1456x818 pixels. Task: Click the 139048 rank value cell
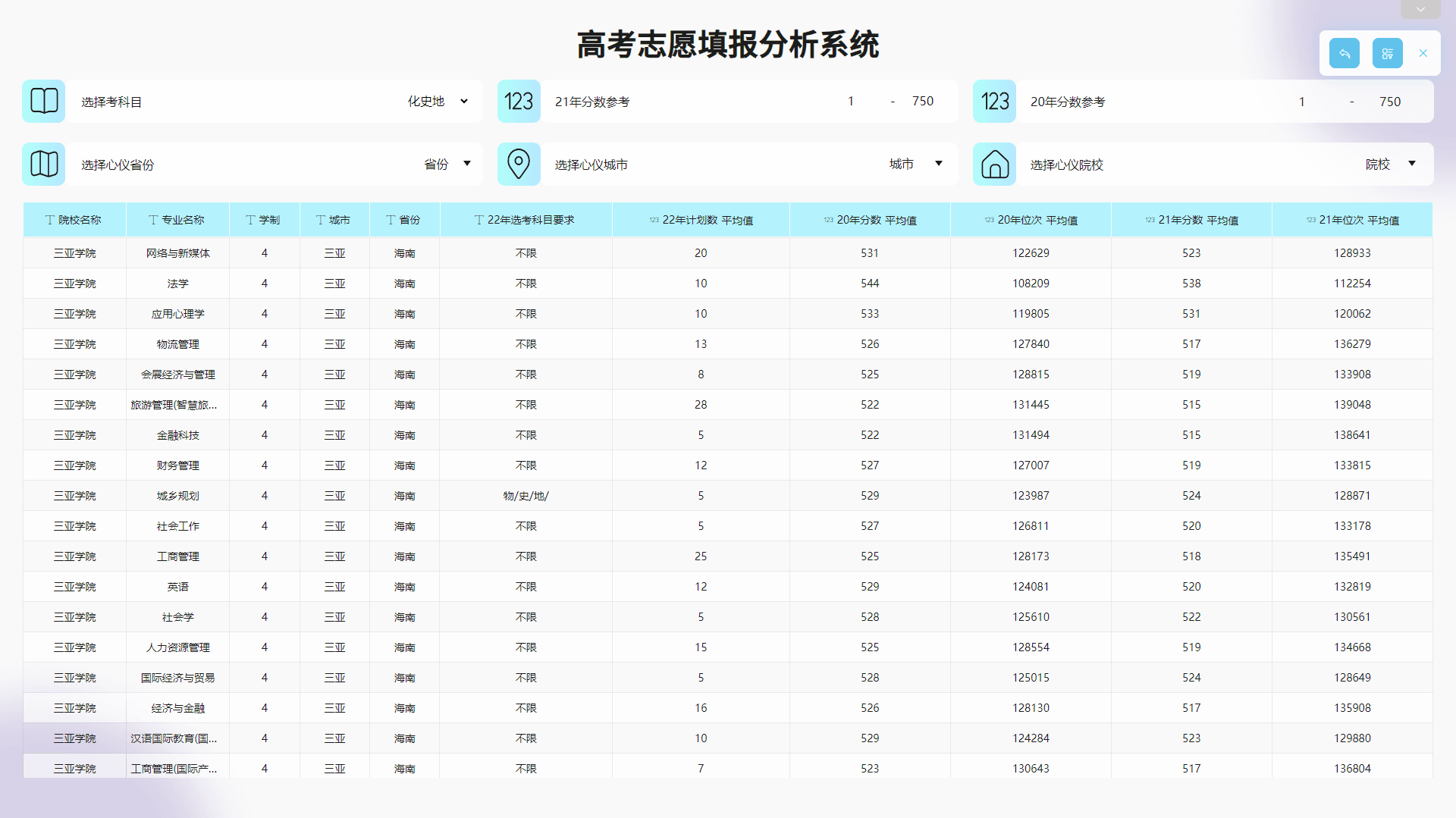[x=1352, y=405]
